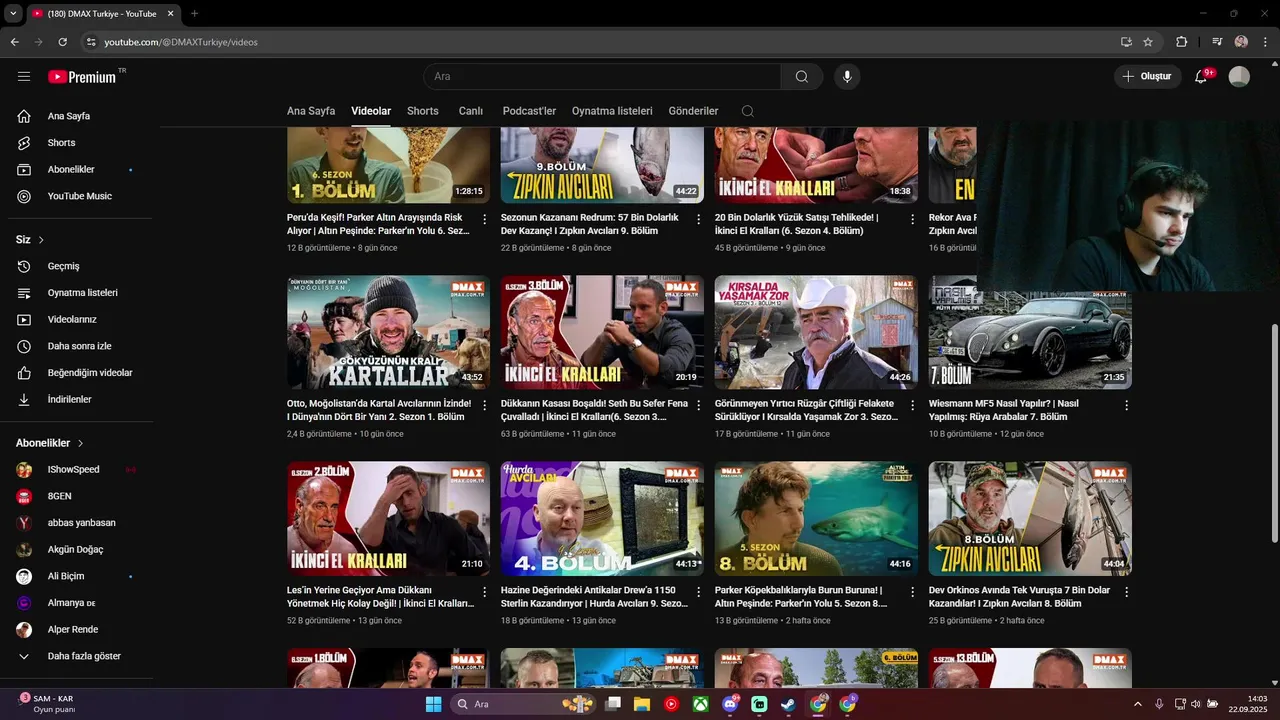Click the Chrome address bar URL

(180, 42)
